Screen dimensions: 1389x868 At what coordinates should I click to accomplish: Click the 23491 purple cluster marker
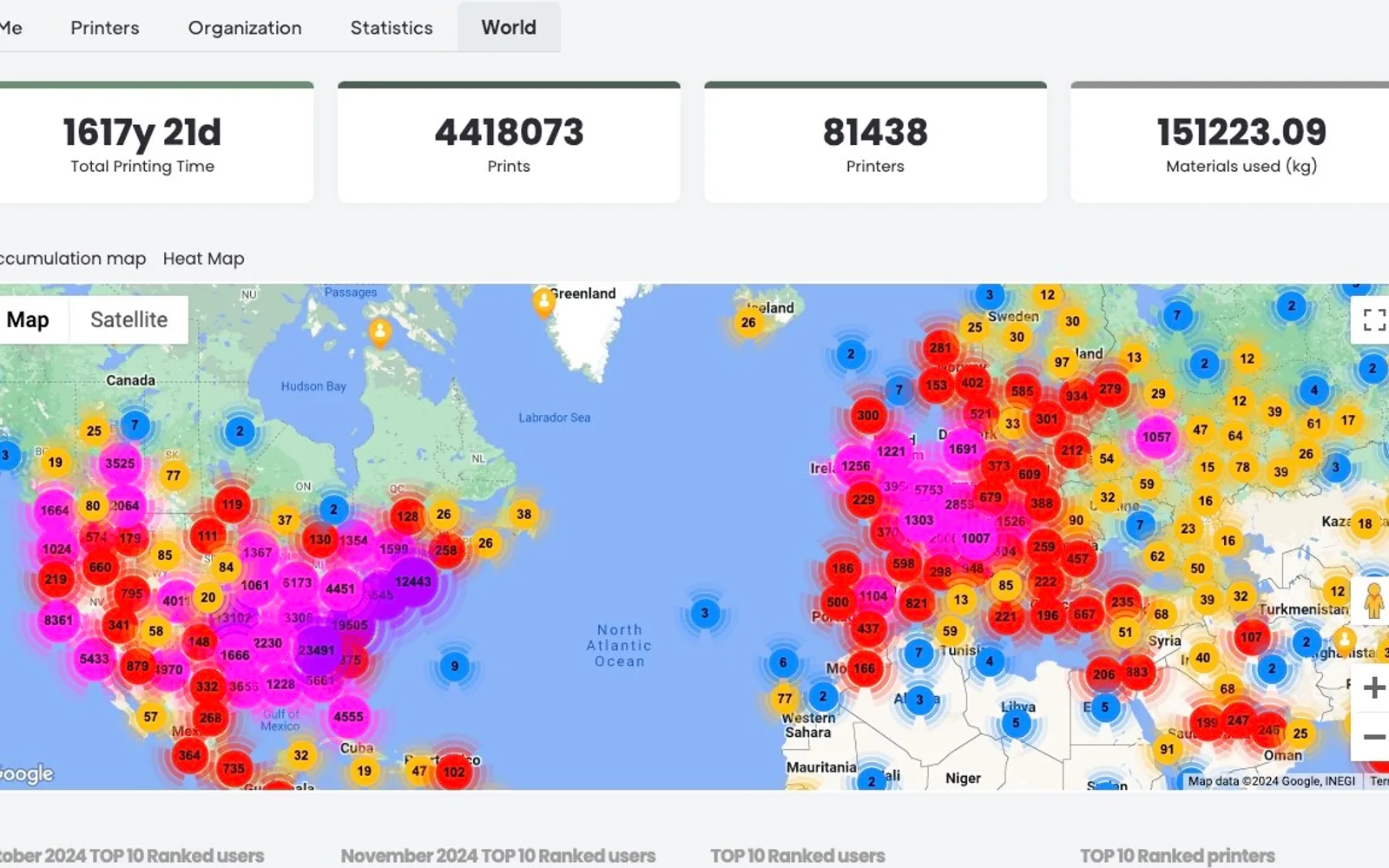tap(316, 650)
